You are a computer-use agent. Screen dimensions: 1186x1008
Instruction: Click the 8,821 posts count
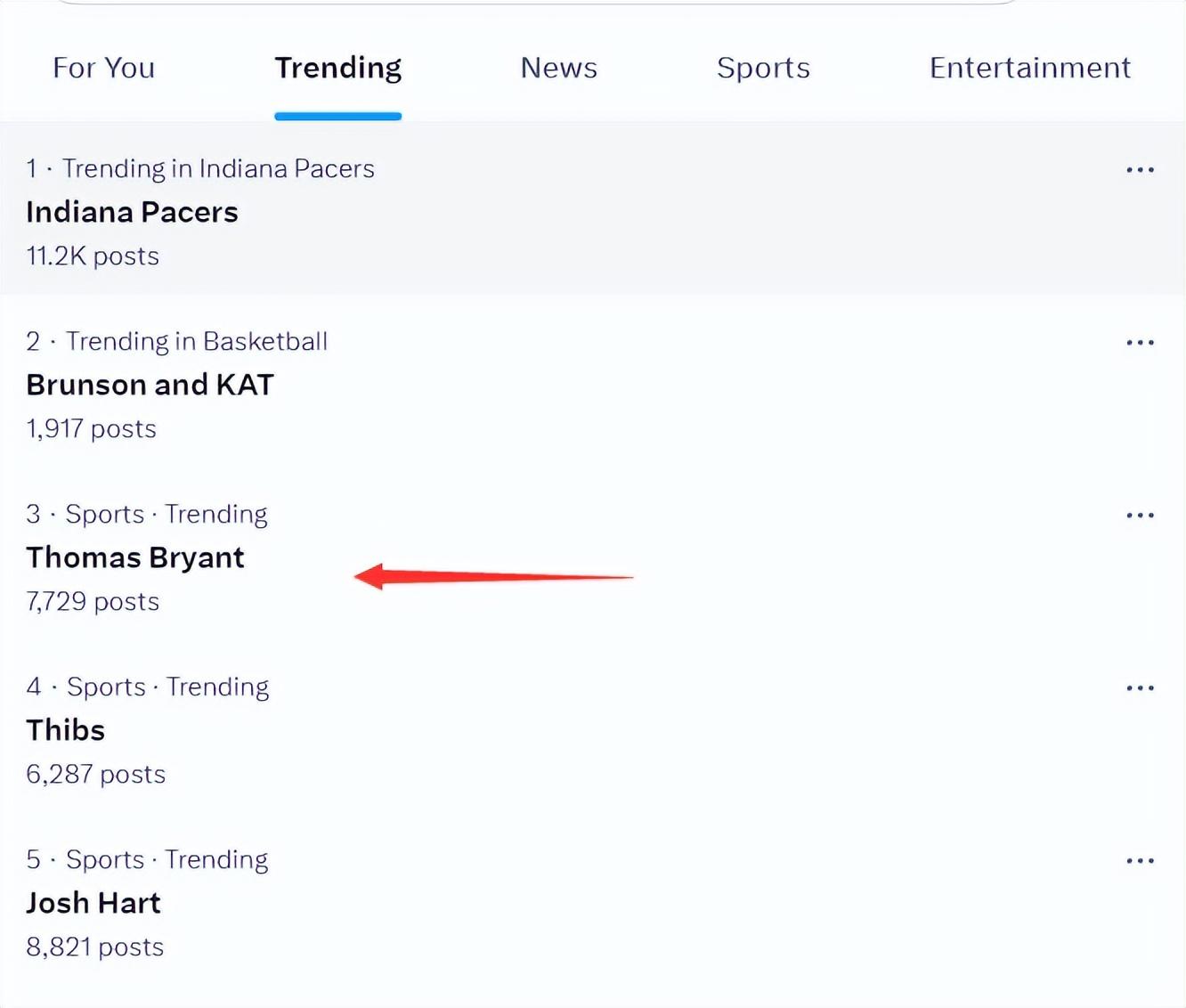[x=94, y=947]
